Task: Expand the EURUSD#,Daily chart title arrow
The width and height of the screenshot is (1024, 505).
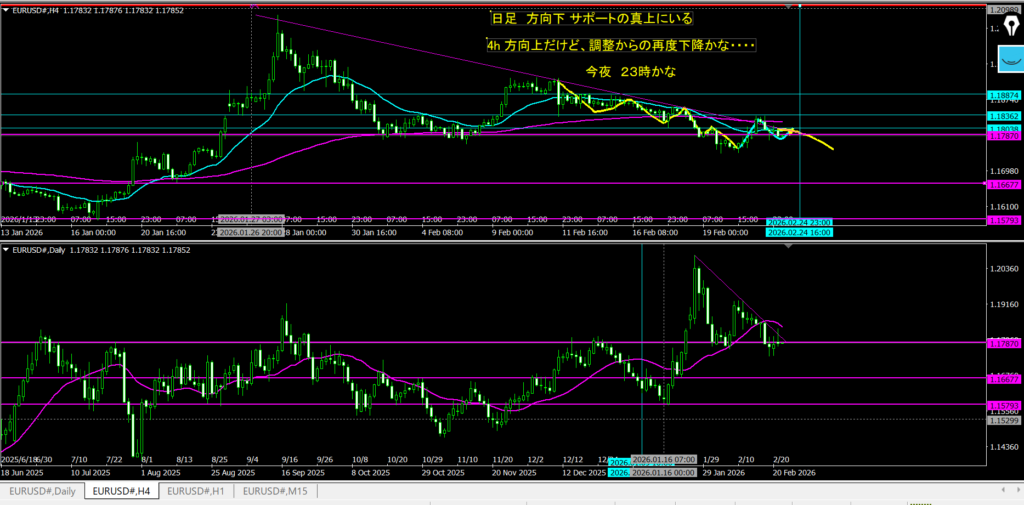Action: point(4,248)
